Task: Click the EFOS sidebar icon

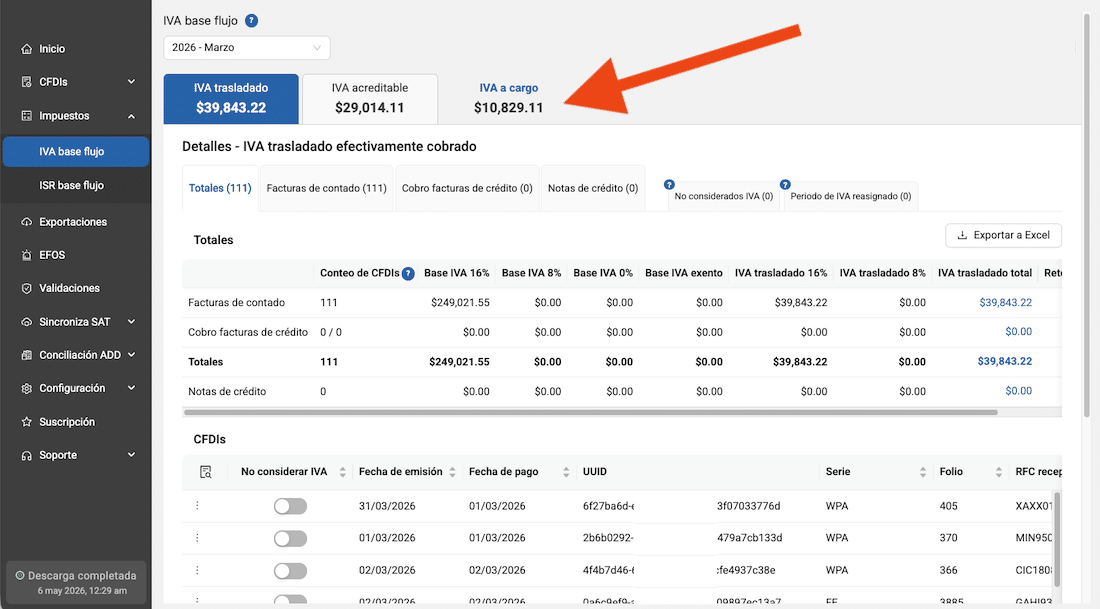Action: click(x=27, y=255)
